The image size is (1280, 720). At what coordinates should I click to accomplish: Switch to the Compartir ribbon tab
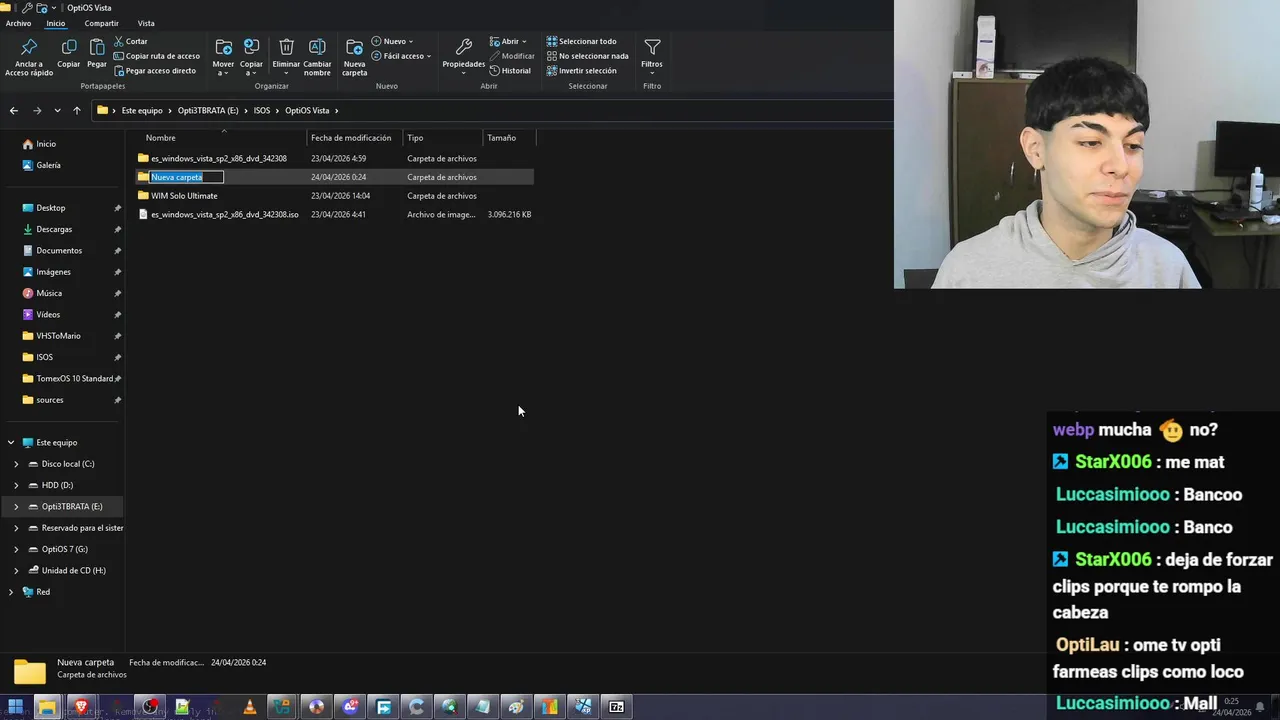(101, 23)
